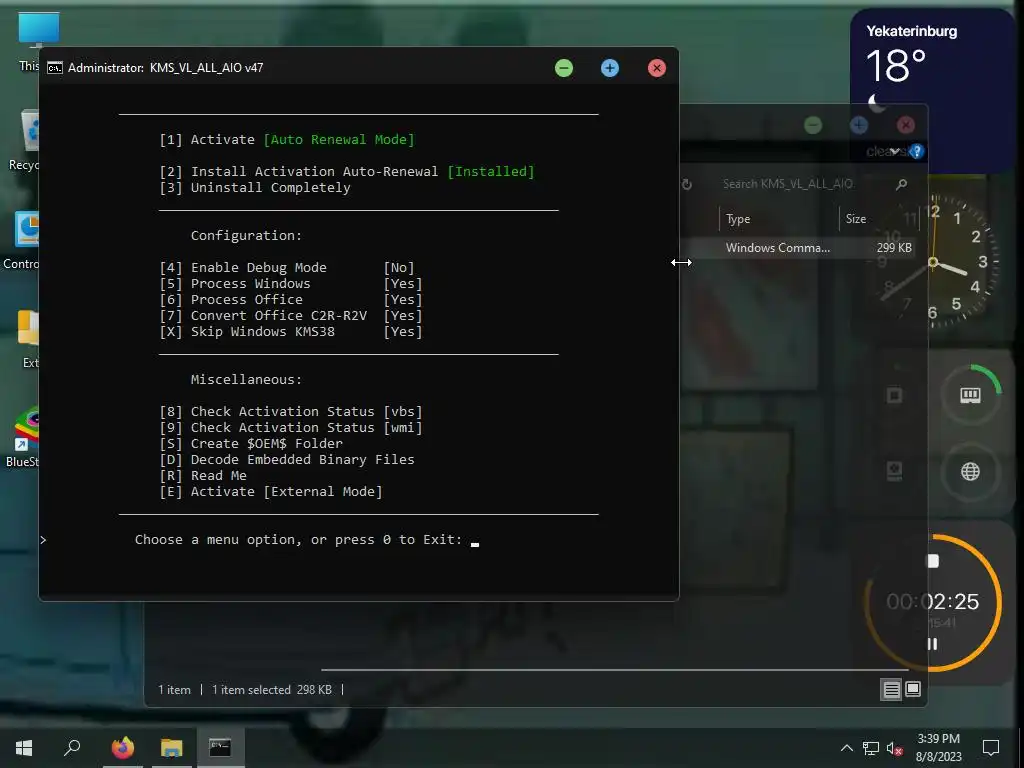
Task: Open the Windows Start menu
Action: (x=24, y=748)
